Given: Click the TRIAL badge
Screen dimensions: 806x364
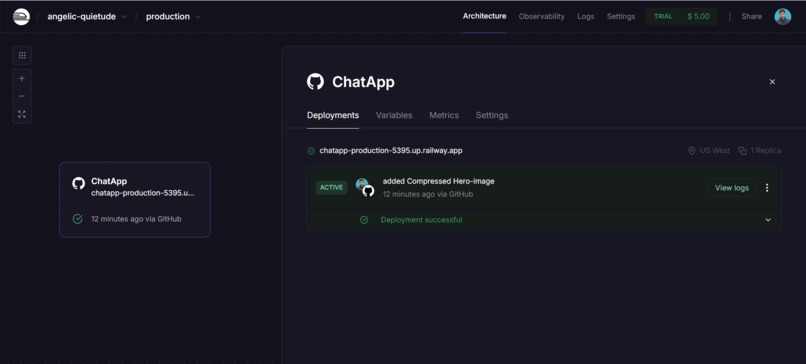Looking at the screenshot, I should point(663,16).
